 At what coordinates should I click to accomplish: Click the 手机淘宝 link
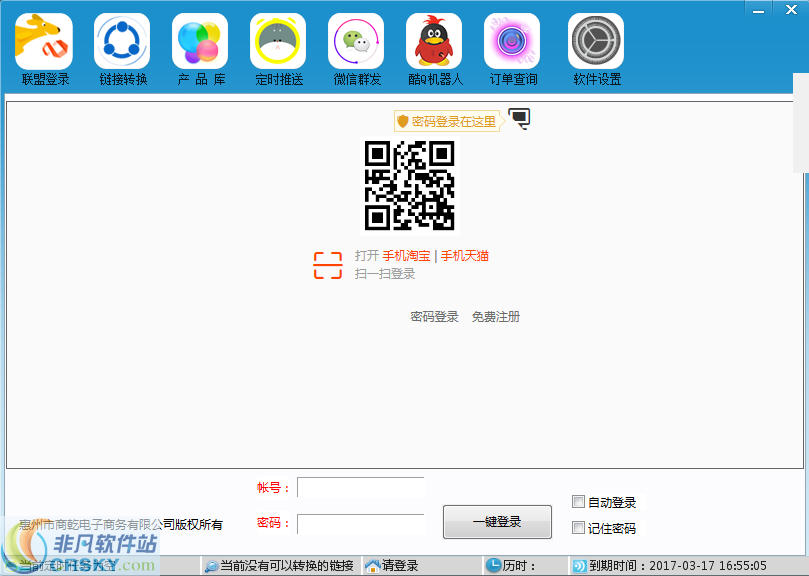tap(406, 255)
